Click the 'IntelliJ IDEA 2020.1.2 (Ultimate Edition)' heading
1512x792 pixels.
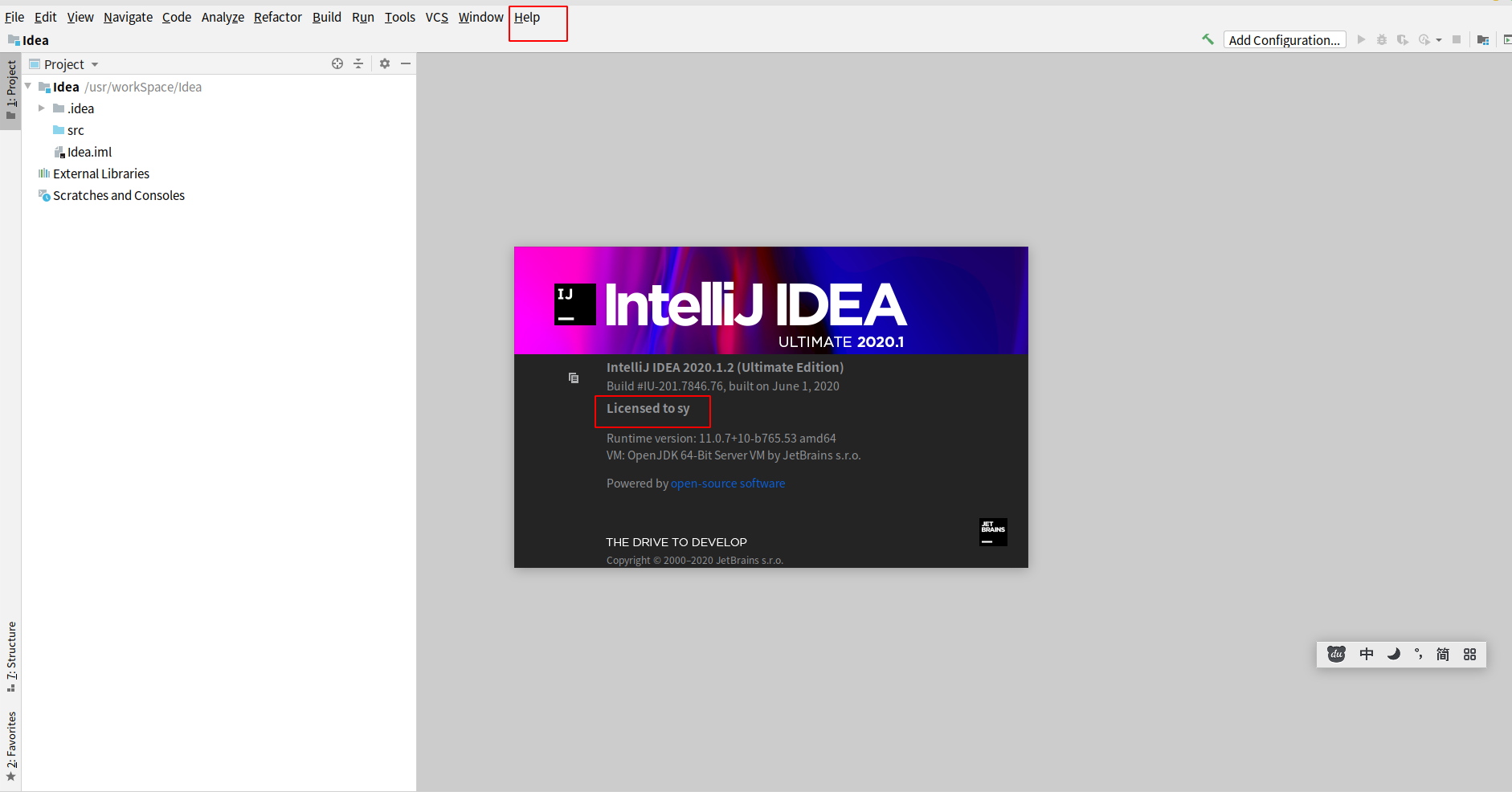725,367
